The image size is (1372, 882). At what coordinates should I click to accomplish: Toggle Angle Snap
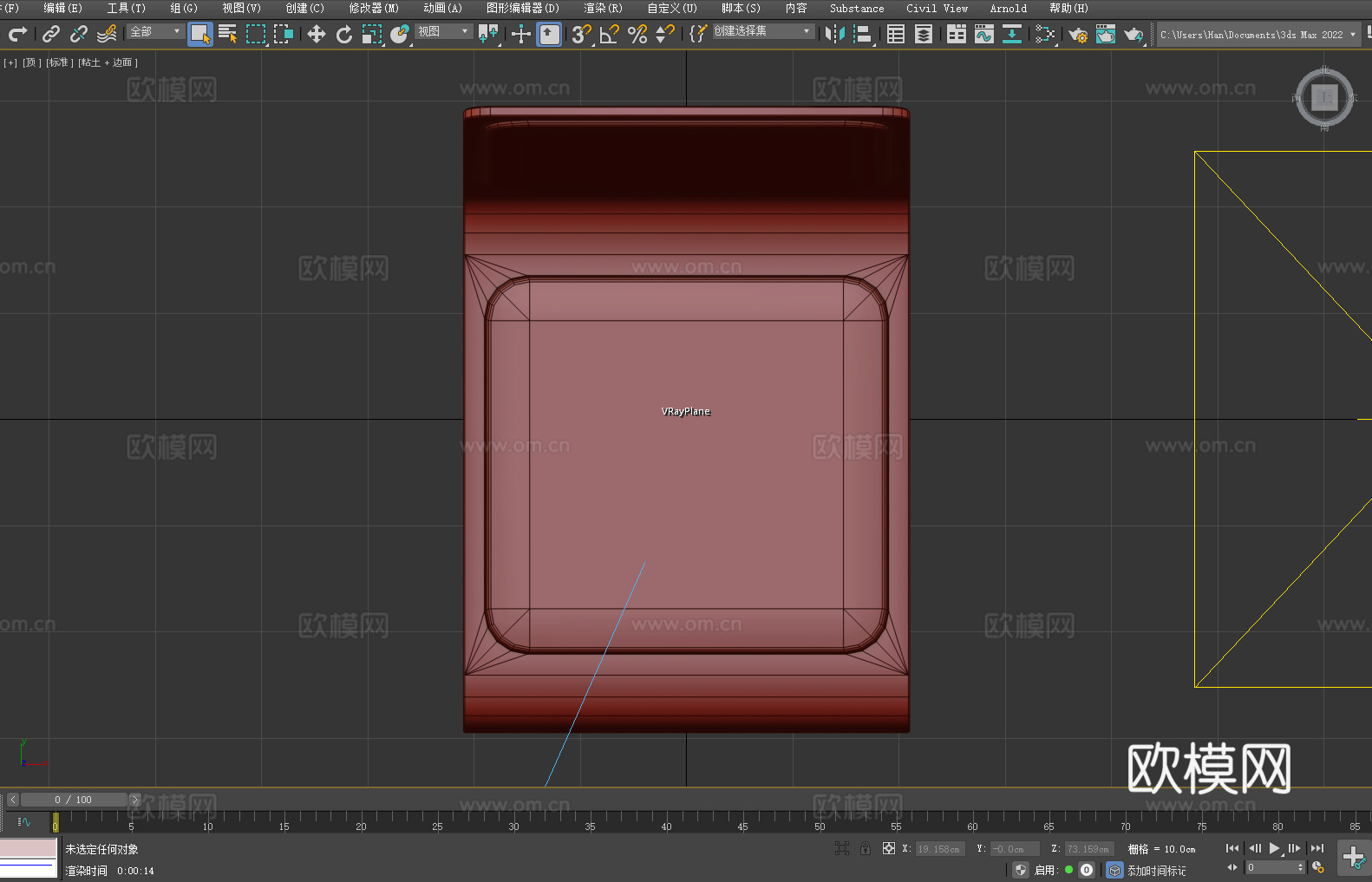[x=610, y=34]
